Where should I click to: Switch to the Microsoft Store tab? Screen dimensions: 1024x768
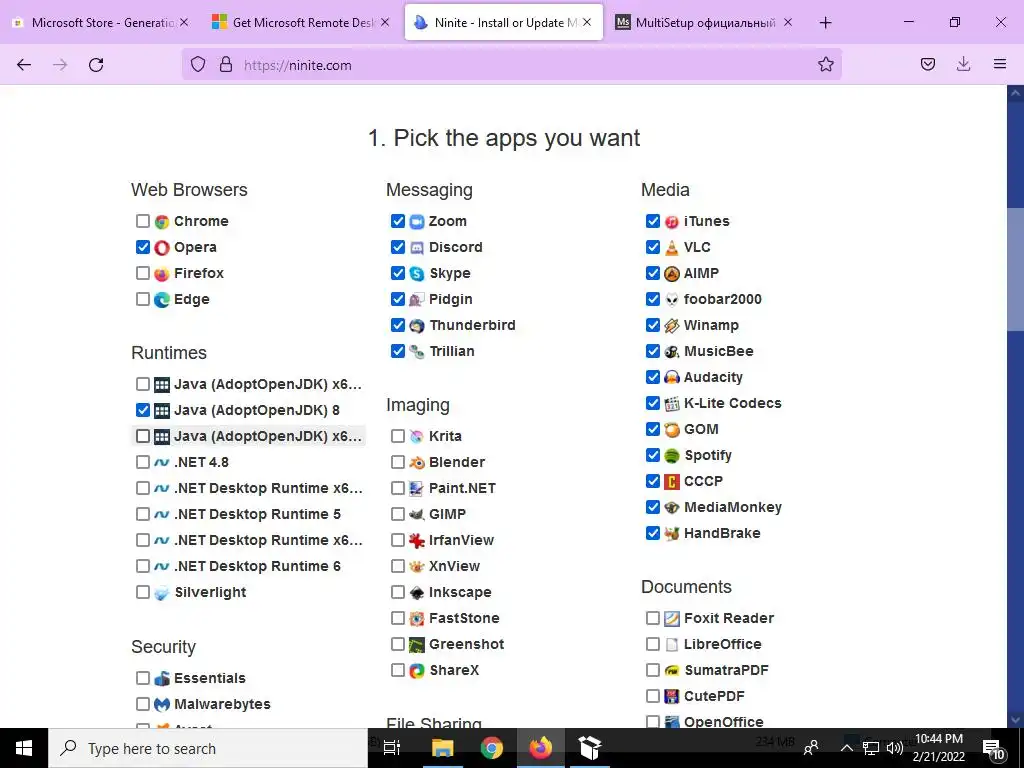coord(101,22)
